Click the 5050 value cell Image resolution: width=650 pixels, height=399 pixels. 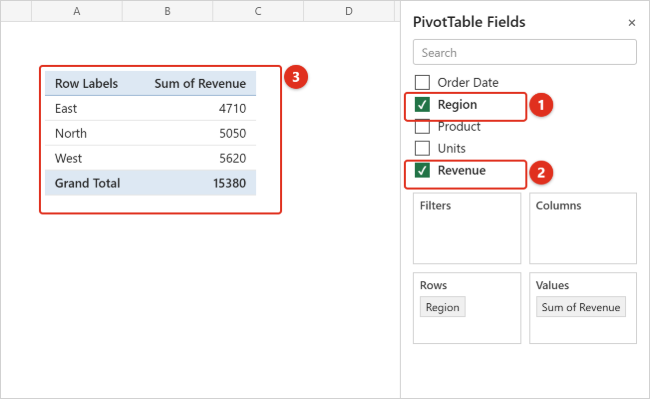click(x=232, y=133)
